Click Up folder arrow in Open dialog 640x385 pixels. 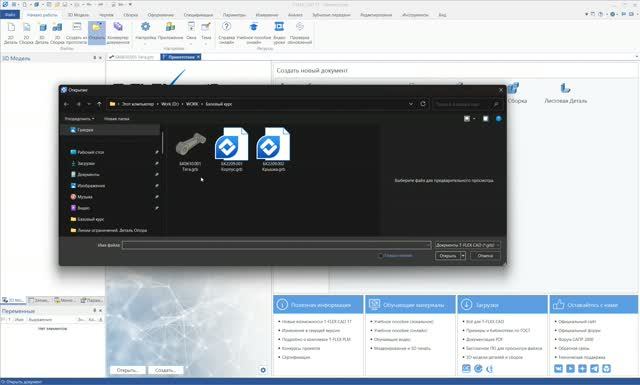[99, 104]
